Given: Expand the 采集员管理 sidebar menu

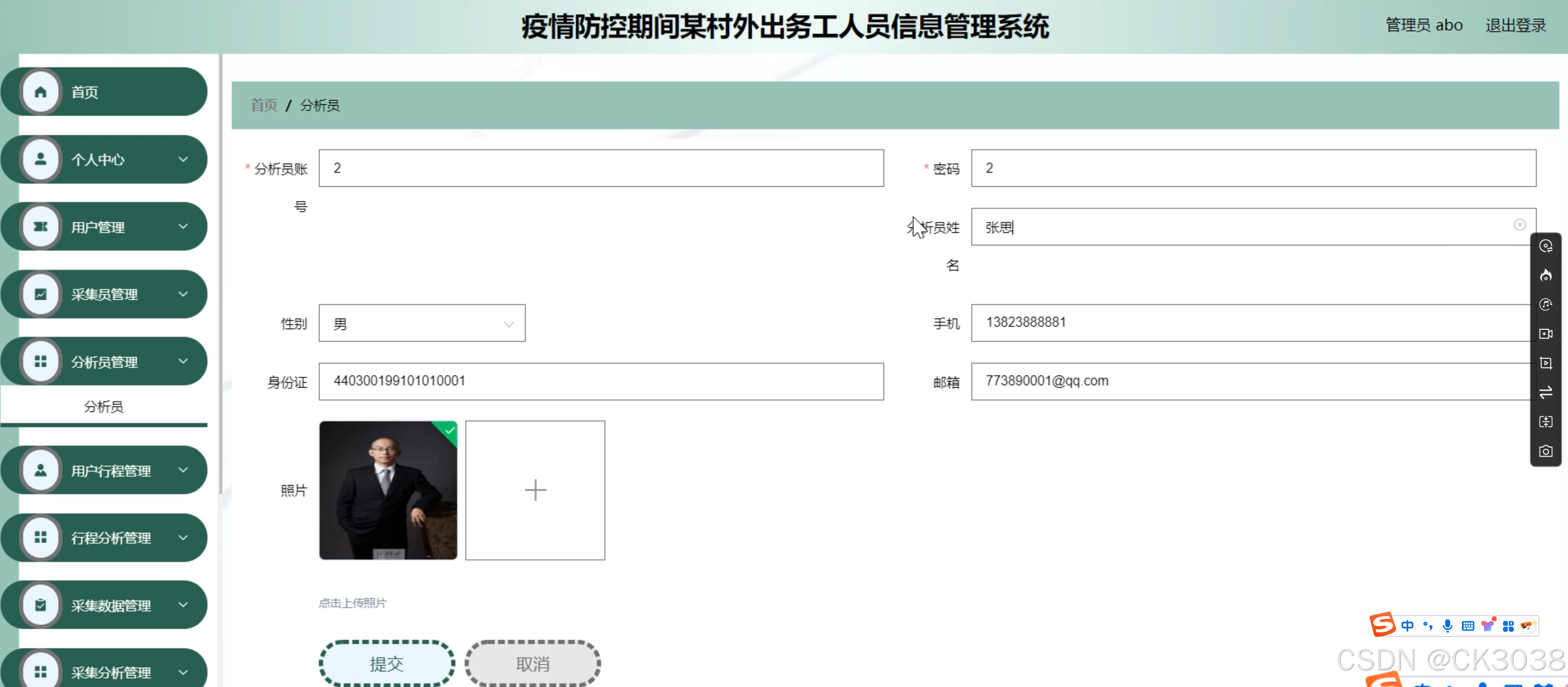Looking at the screenshot, I should [104, 295].
